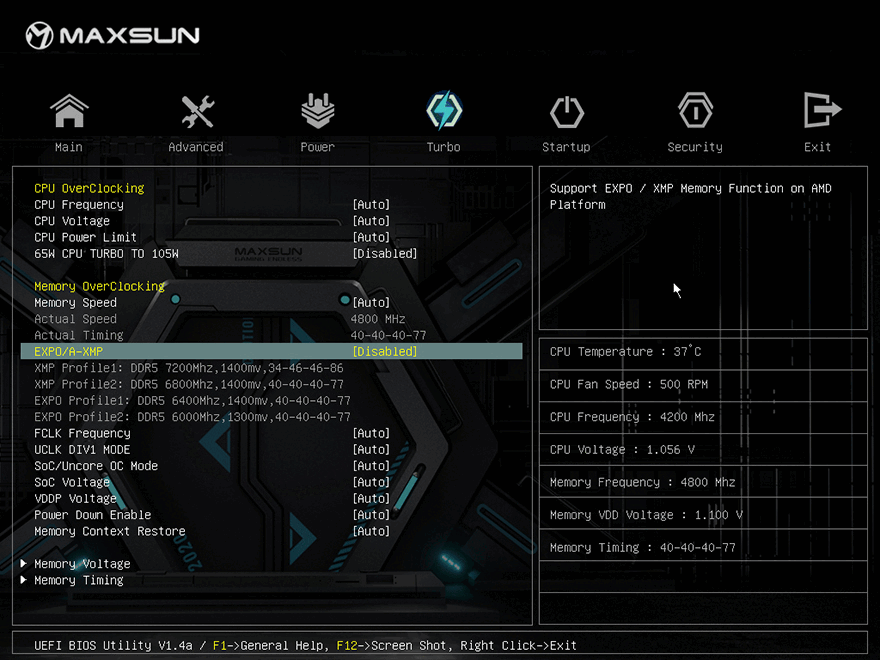880x660 pixels.
Task: Select the CPU Power Limit label
Action: point(85,237)
